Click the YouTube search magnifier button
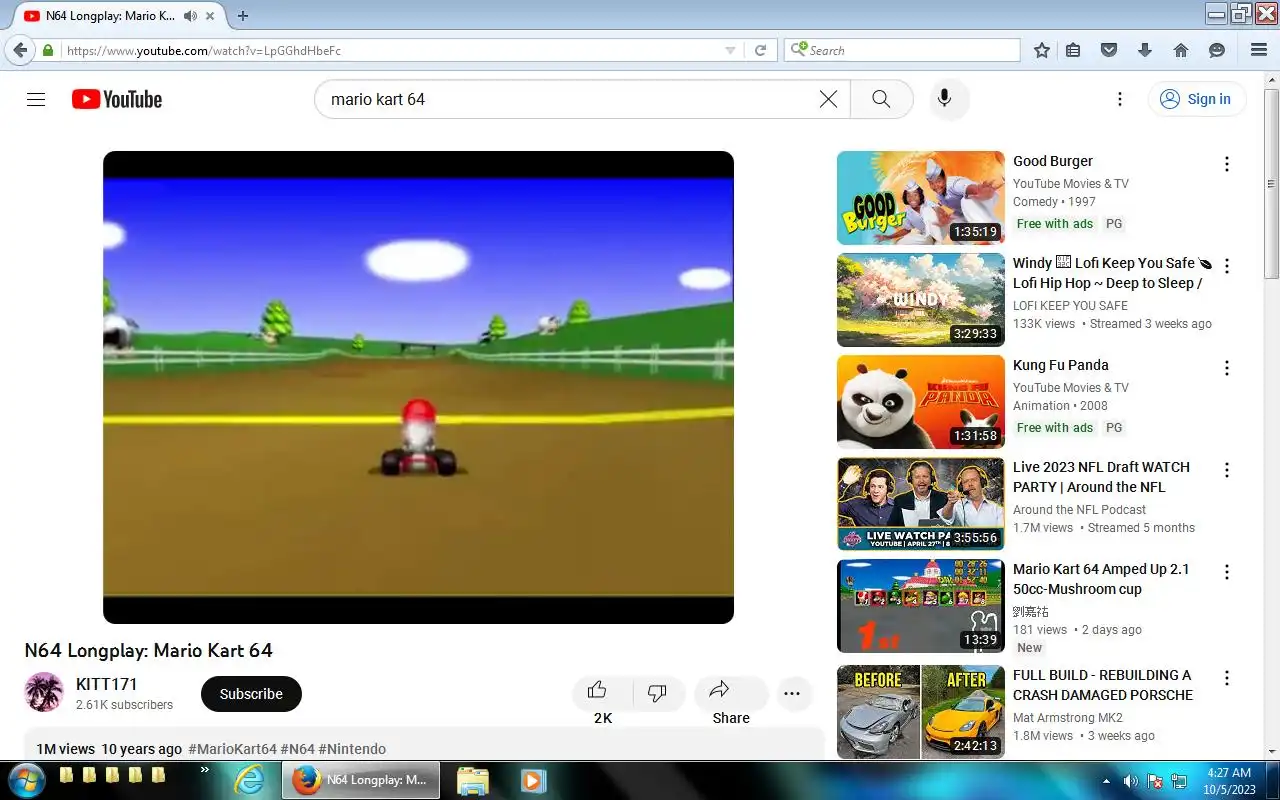 (881, 99)
